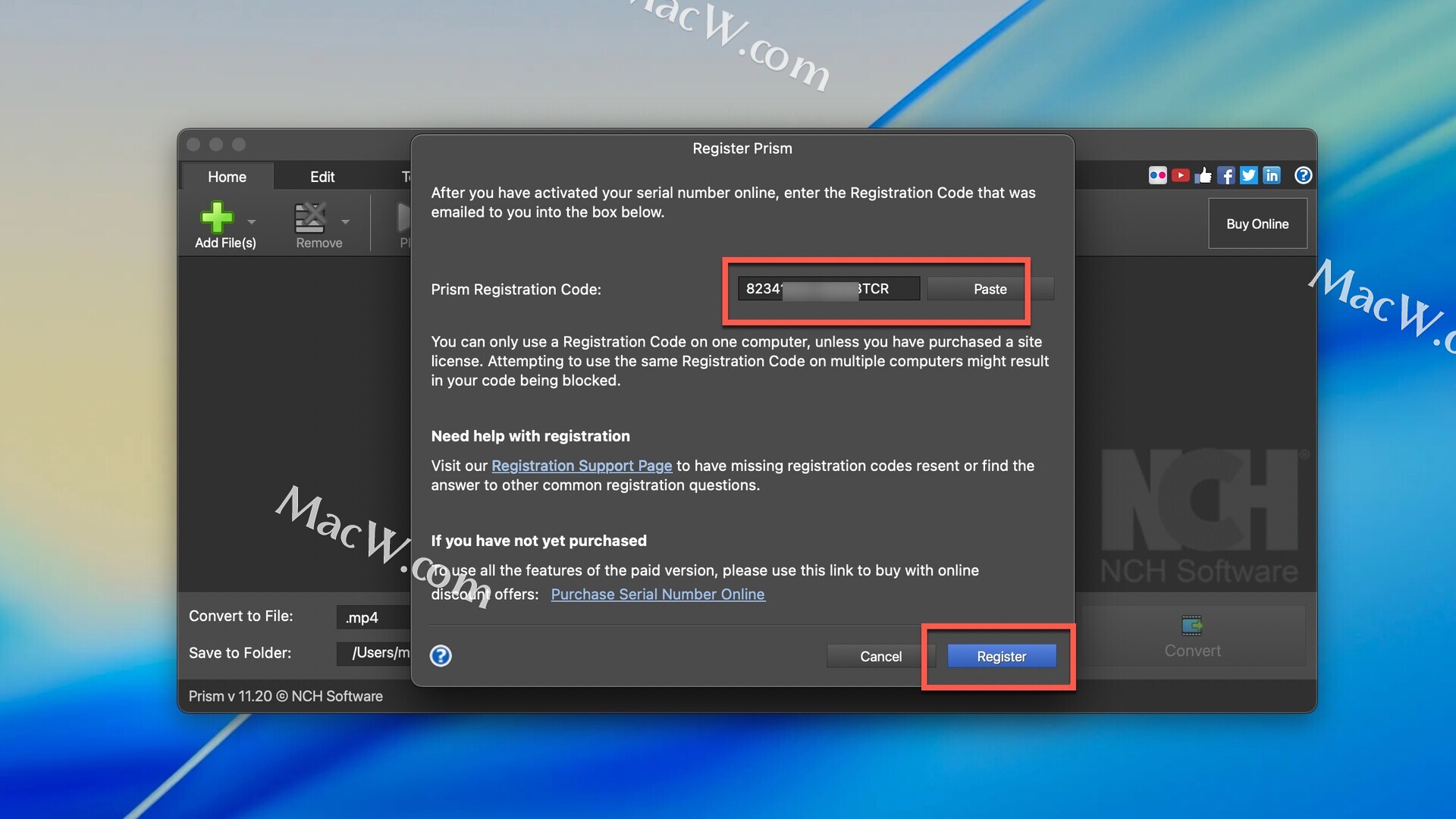Expand the Add File(s) dropdown arrow
The height and width of the screenshot is (819, 1456).
(x=252, y=222)
